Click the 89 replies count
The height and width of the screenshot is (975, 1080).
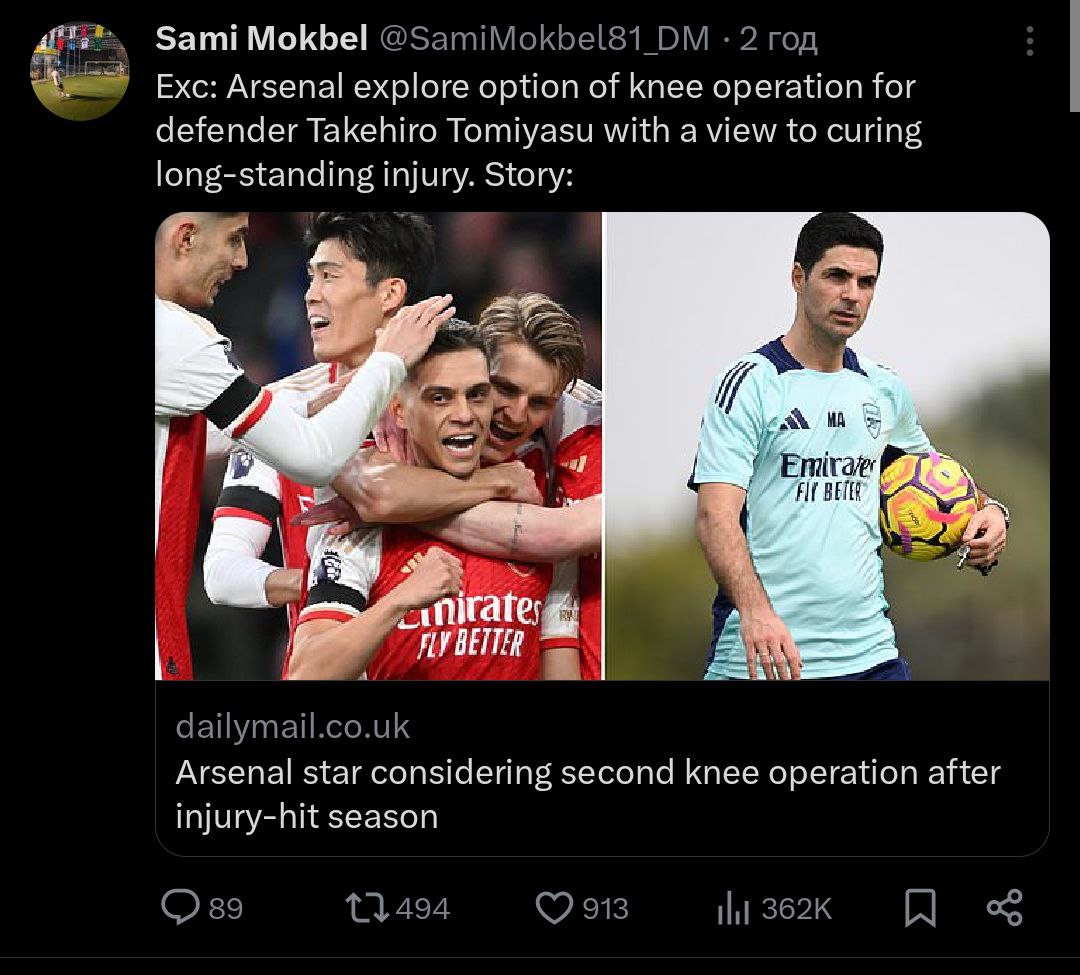point(226,908)
